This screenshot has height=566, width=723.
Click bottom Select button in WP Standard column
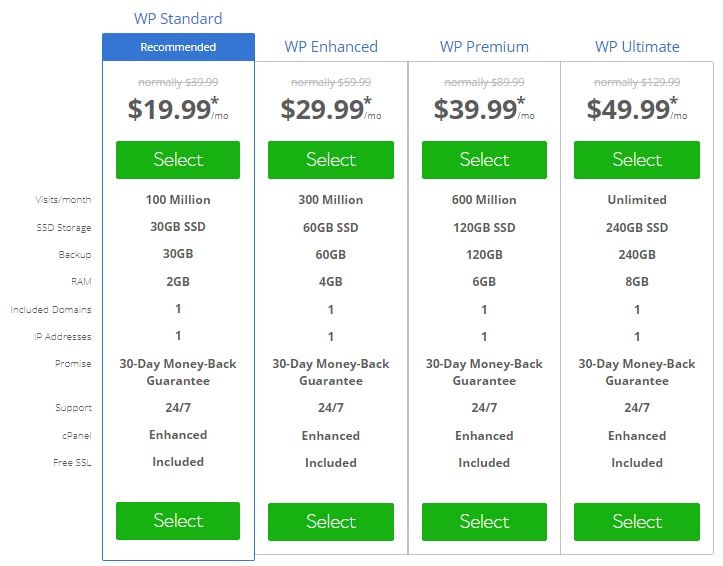[178, 521]
